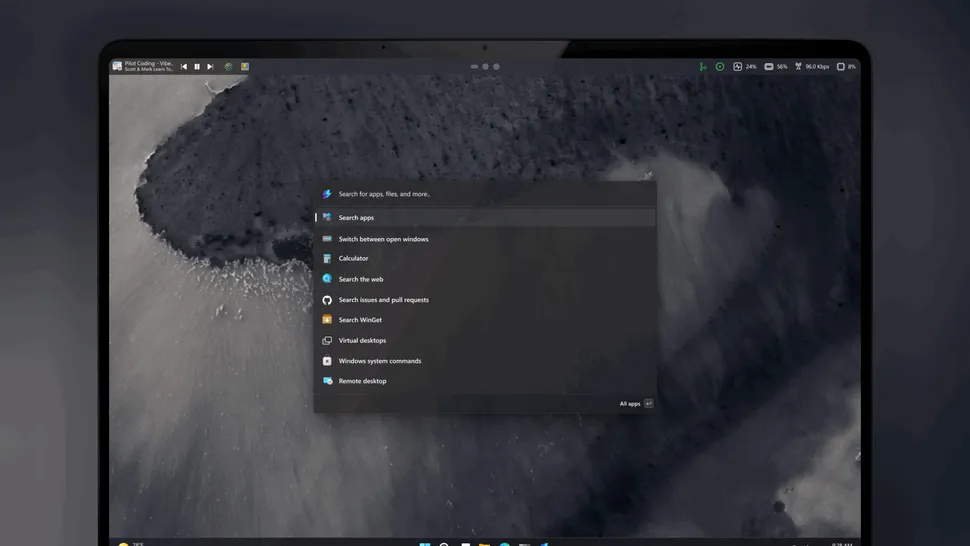Click the GitHub icon for issues and pull requests
The height and width of the screenshot is (546, 970).
tap(327, 300)
